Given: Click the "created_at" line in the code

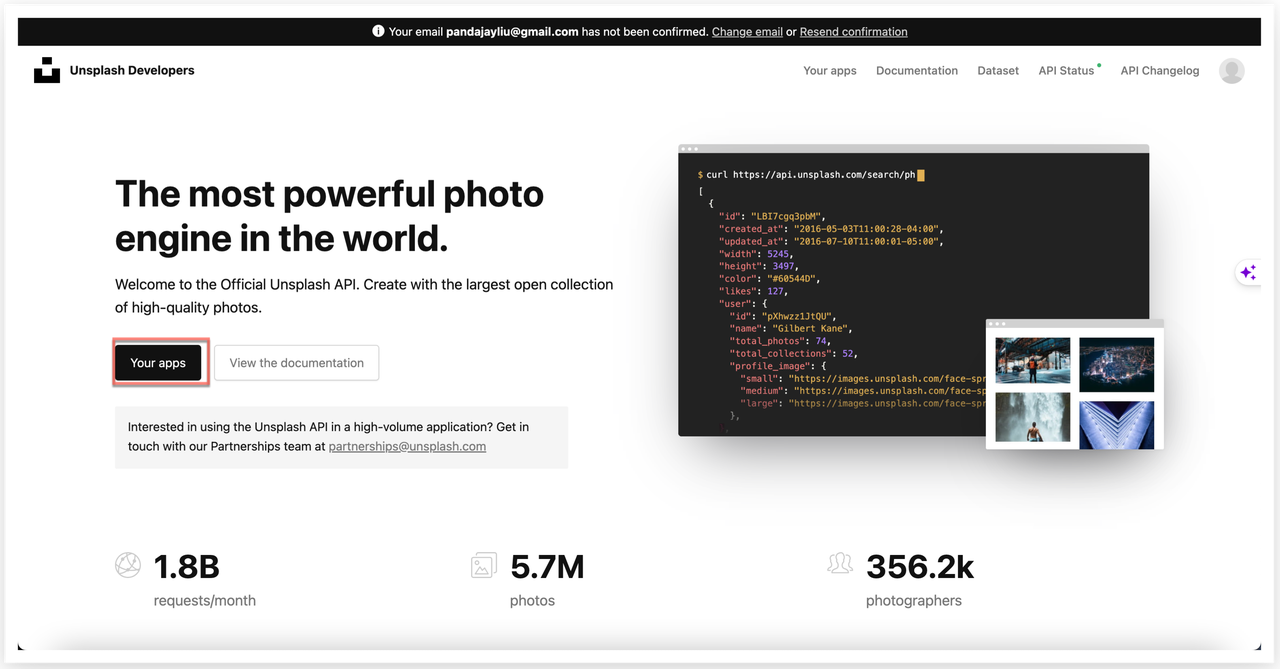Looking at the screenshot, I should point(832,229).
